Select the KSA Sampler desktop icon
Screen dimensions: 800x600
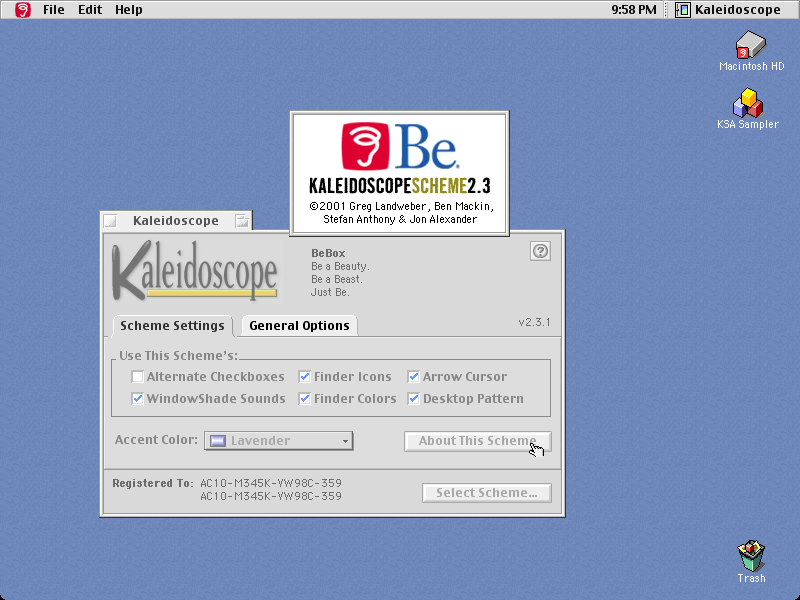[747, 103]
